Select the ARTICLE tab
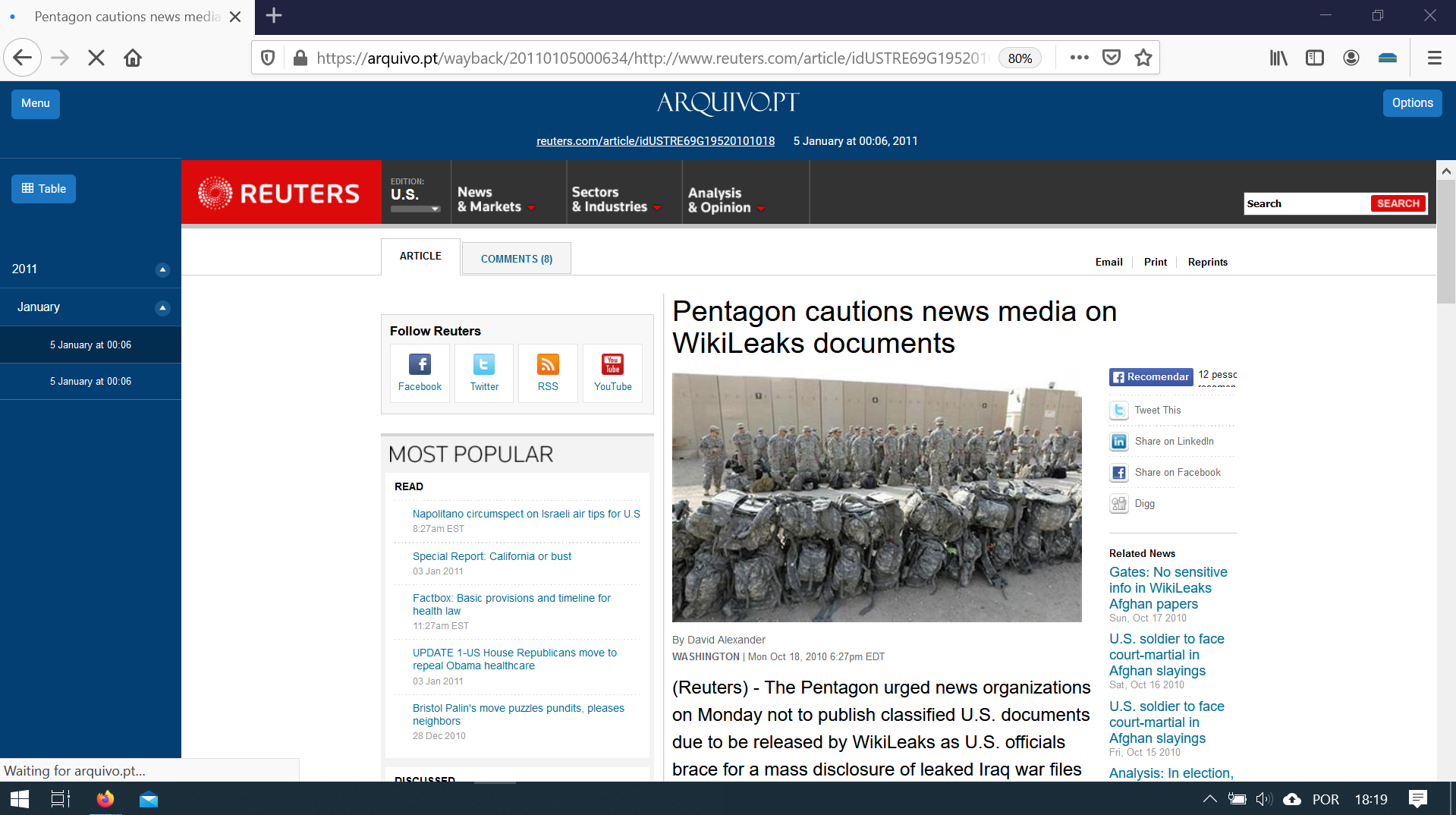 [420, 256]
